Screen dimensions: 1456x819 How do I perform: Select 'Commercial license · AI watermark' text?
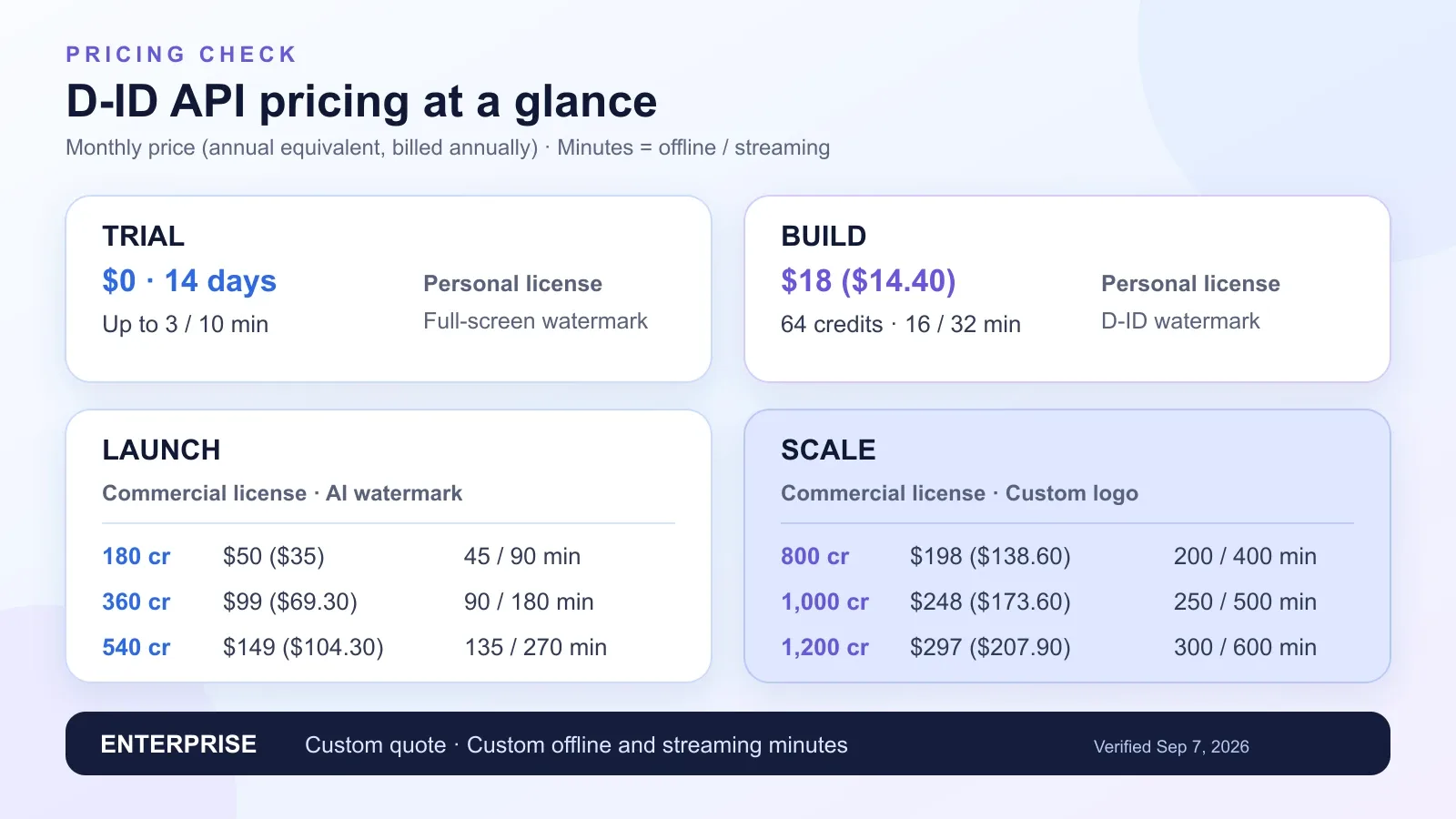282,493
